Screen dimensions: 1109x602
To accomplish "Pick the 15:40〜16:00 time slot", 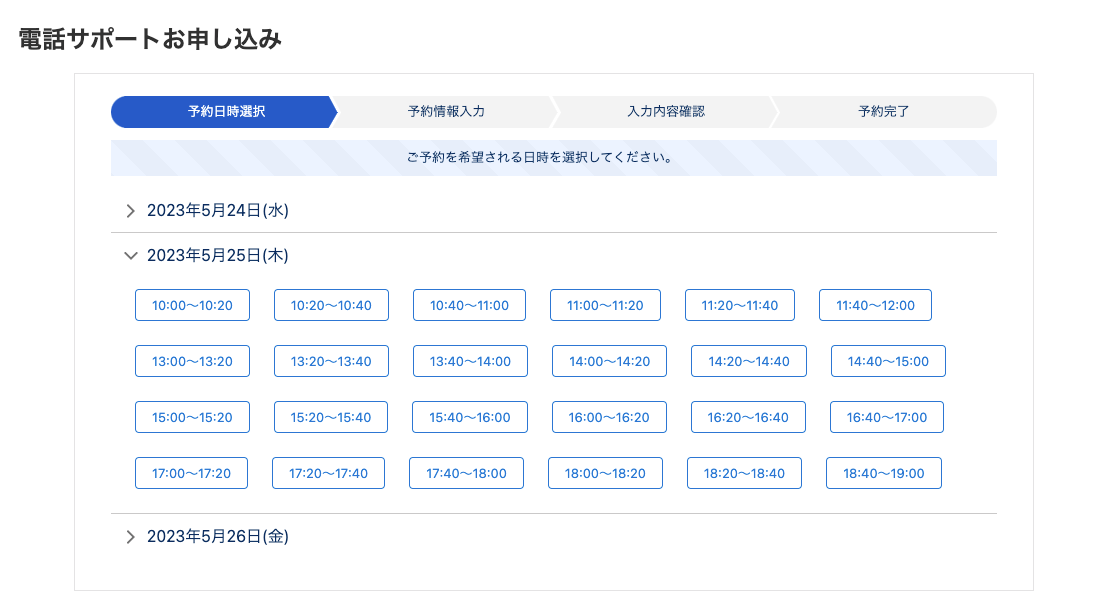I will (470, 417).
